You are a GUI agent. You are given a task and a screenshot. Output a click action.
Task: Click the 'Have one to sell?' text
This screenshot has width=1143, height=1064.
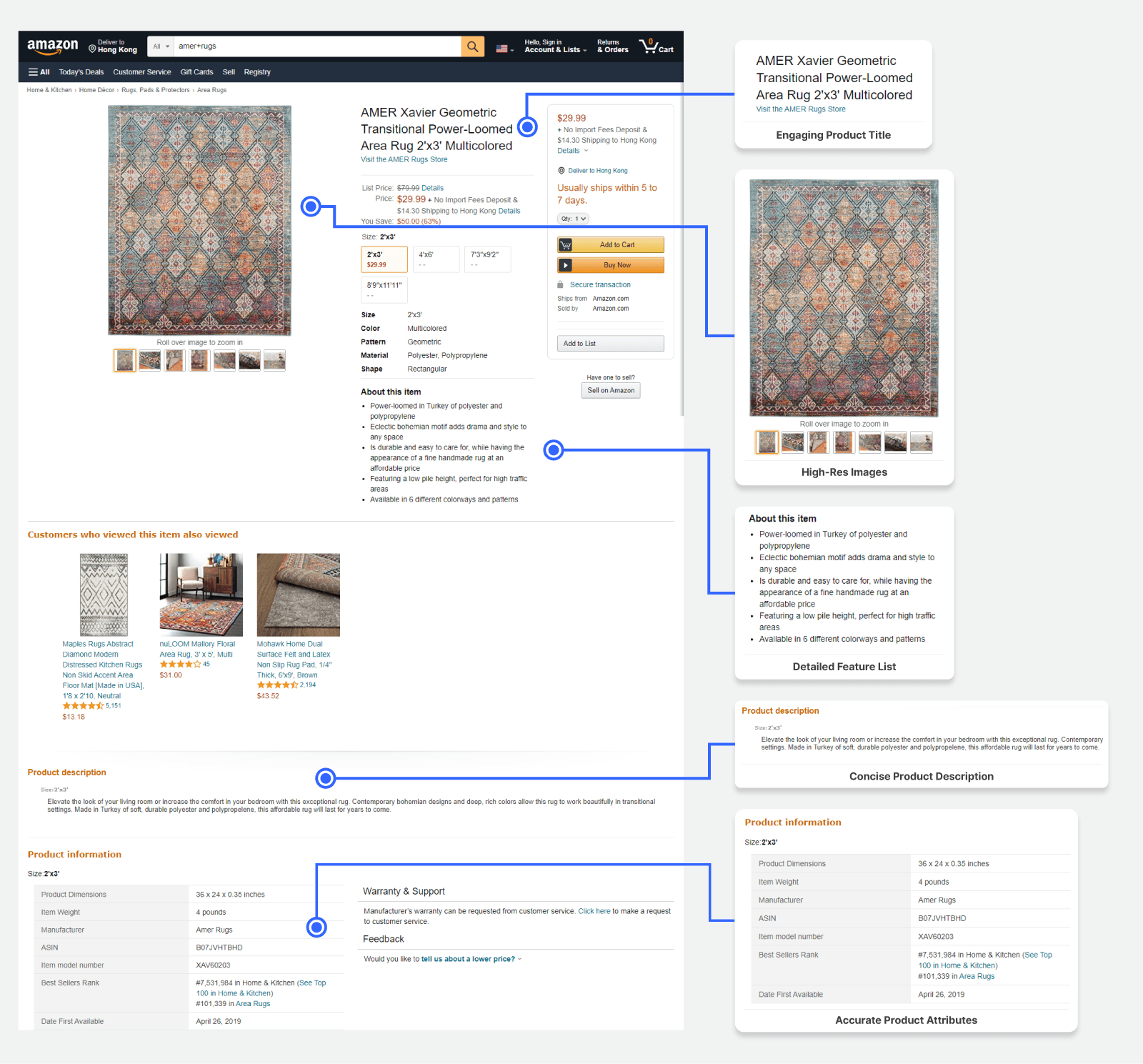[x=611, y=377]
